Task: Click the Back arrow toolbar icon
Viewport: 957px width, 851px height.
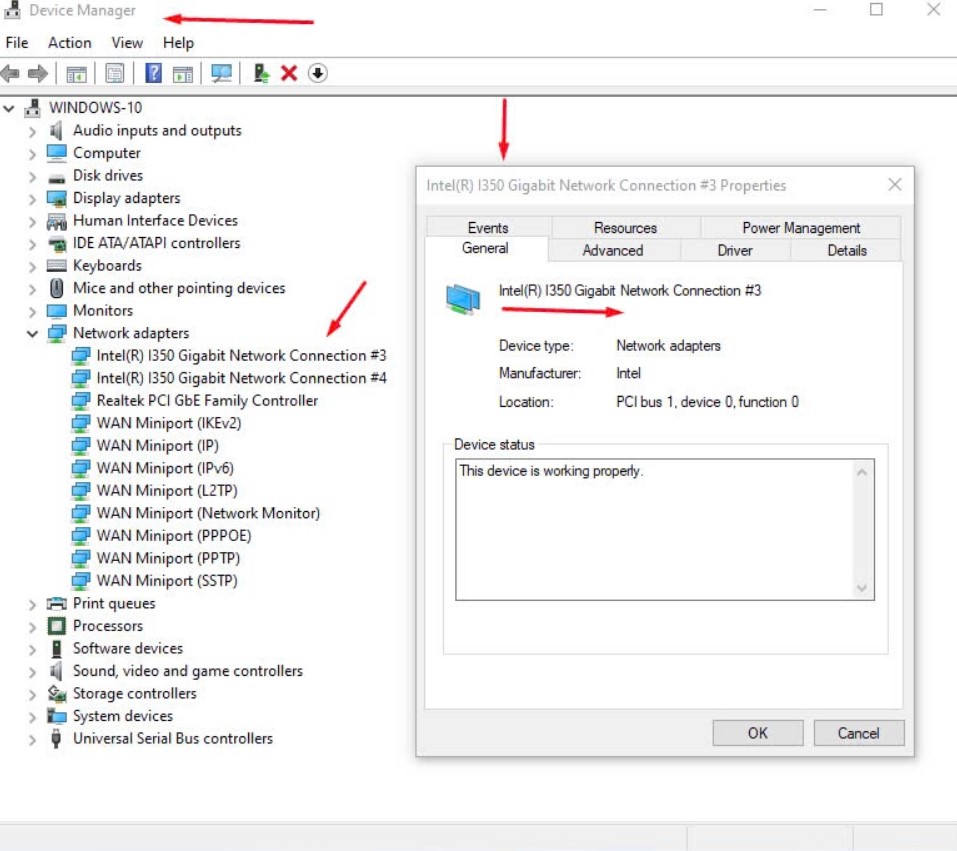Action: coord(10,74)
